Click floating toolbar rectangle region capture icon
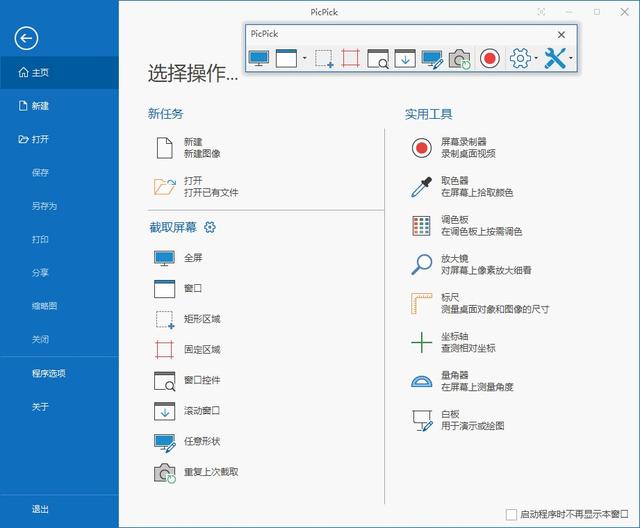The height and width of the screenshot is (528, 640). 324,58
